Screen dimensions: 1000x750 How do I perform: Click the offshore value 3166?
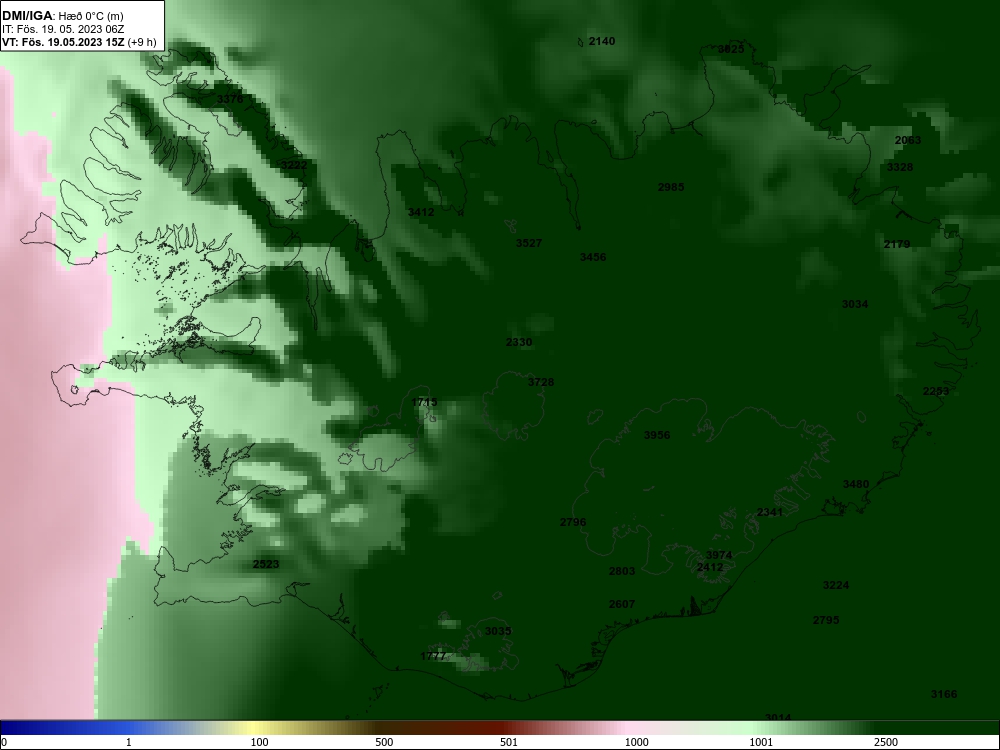tap(943, 695)
